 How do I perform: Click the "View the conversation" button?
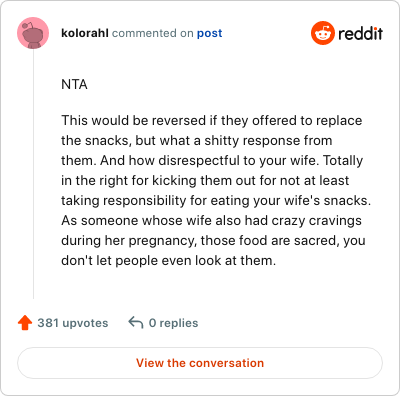(x=200, y=363)
